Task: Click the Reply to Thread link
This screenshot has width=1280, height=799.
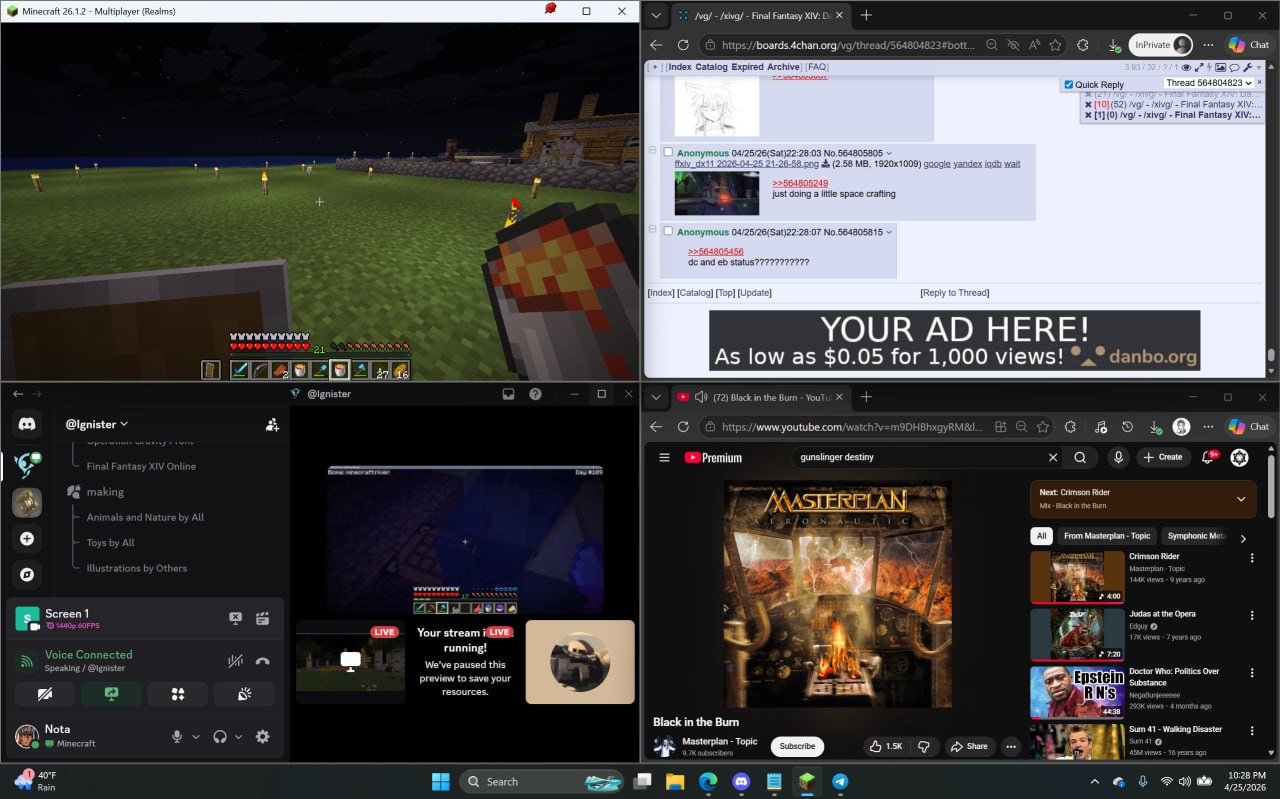Action: tap(954, 293)
